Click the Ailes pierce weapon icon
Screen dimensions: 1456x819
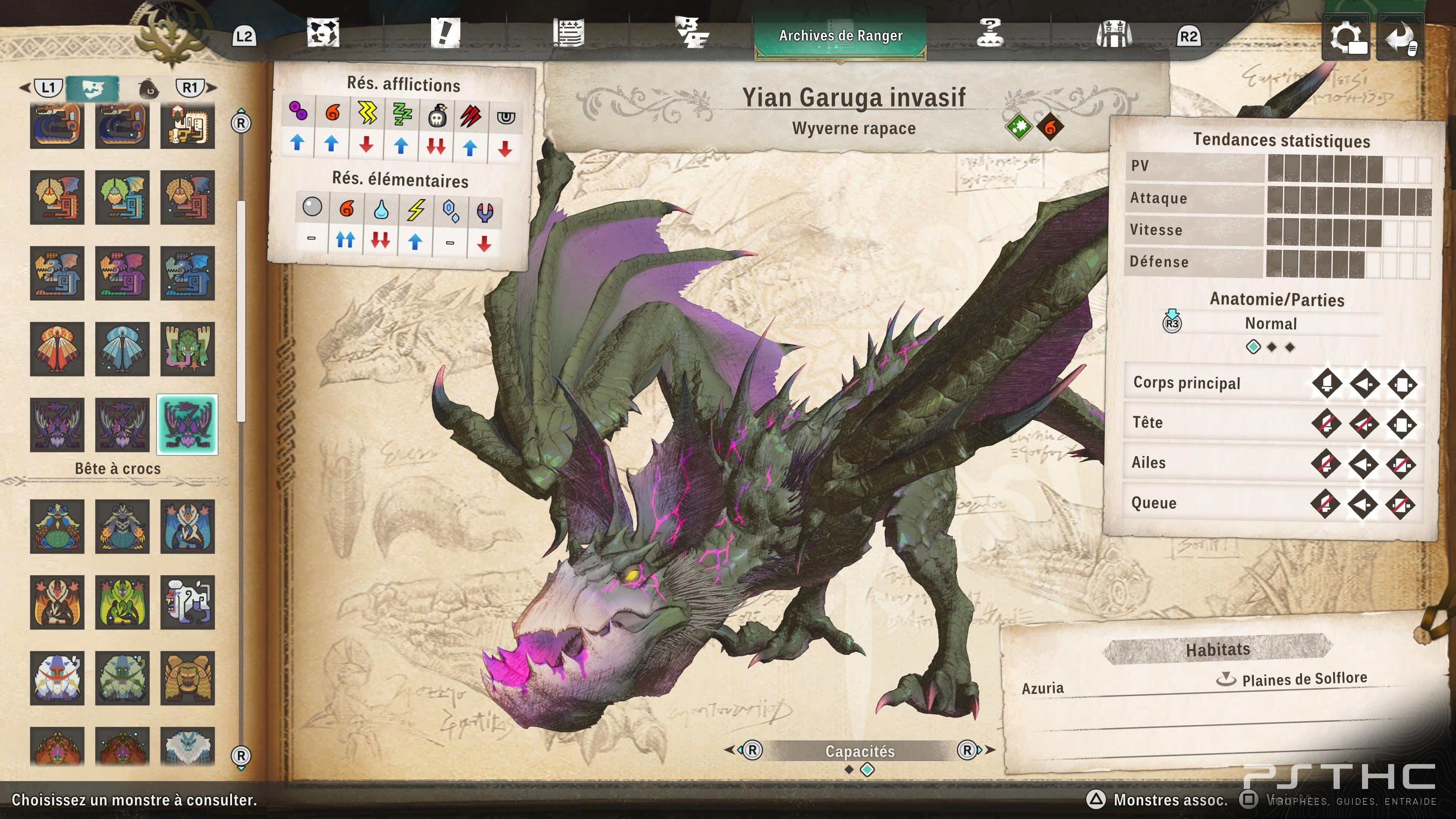1363,464
